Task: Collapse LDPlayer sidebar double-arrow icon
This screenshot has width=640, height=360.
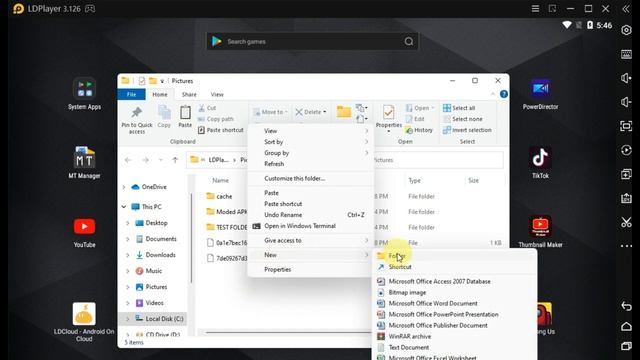Action: (626, 9)
